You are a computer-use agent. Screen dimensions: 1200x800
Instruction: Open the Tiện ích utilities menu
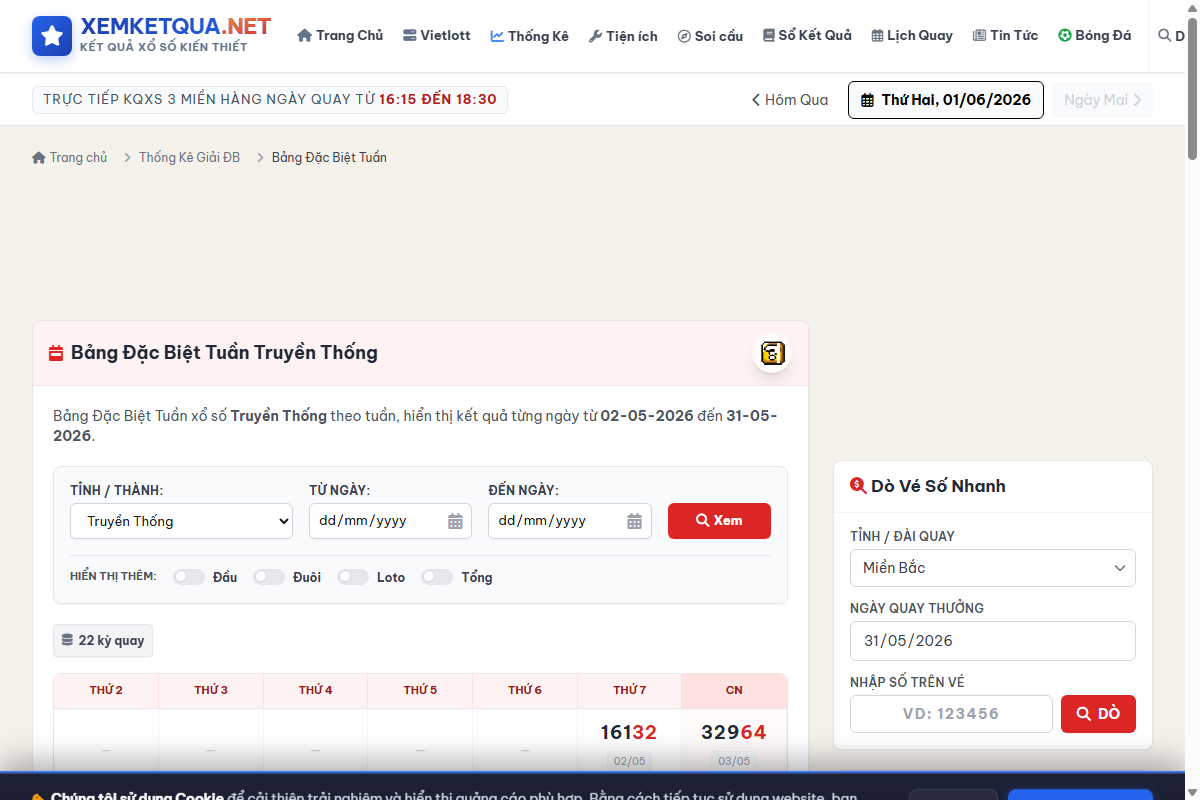tap(623, 36)
